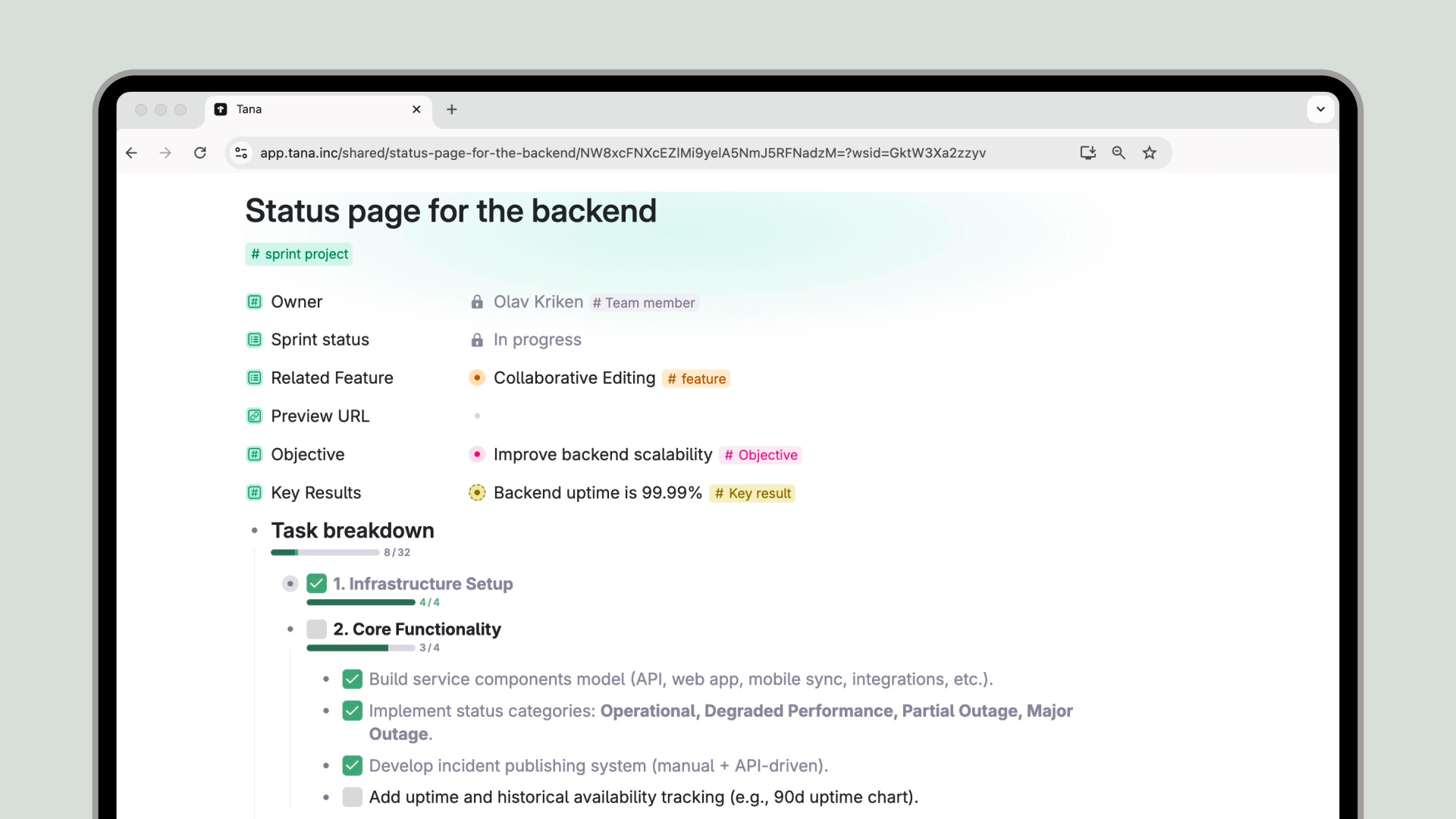Viewport: 1456px width, 819px height.
Task: Click the Key Results field icon
Action: [255, 493]
